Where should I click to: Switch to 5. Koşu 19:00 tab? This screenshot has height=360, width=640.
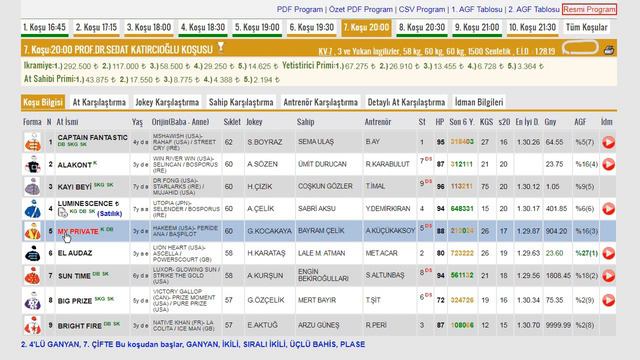pyautogui.click(x=257, y=27)
